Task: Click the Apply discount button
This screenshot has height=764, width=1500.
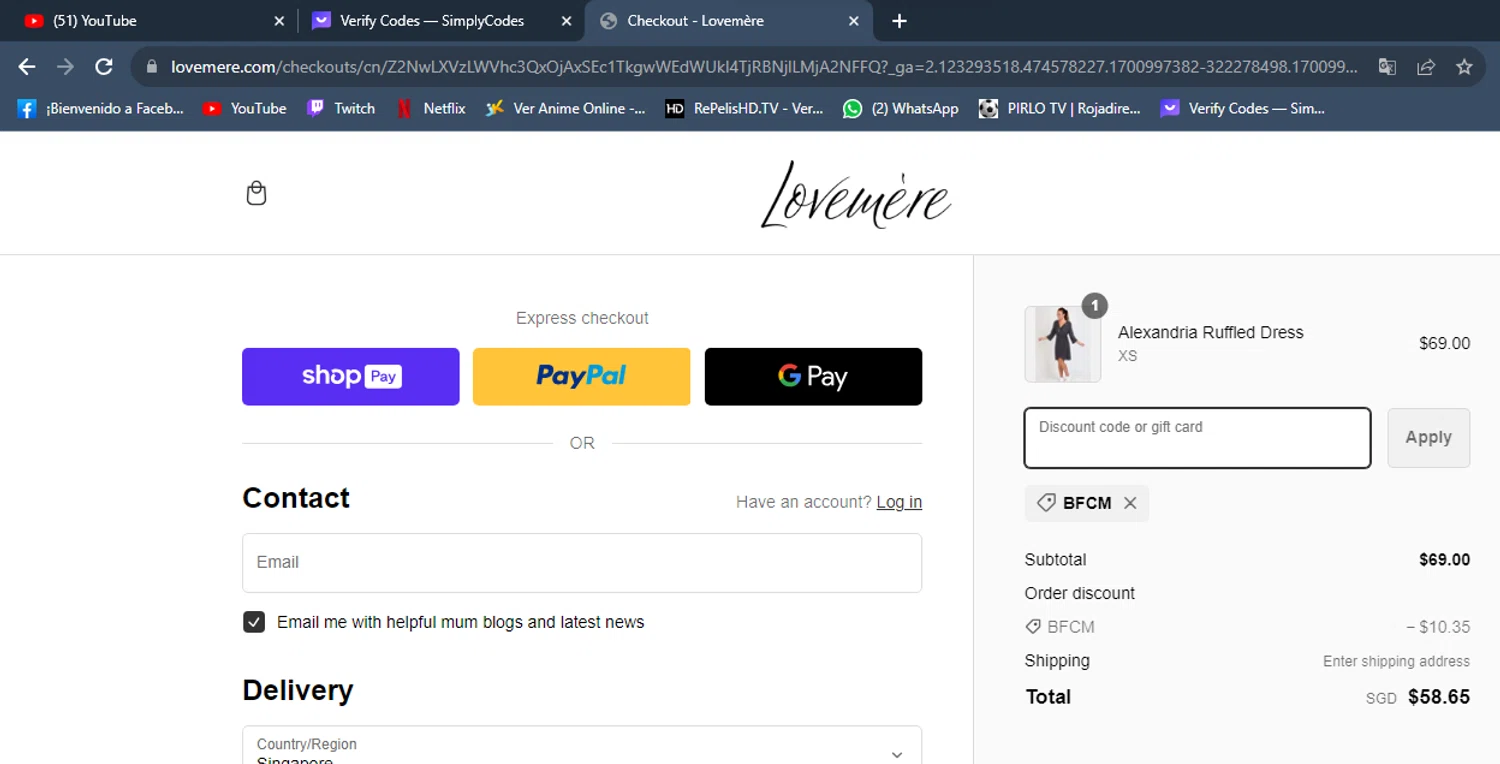Action: pos(1428,438)
